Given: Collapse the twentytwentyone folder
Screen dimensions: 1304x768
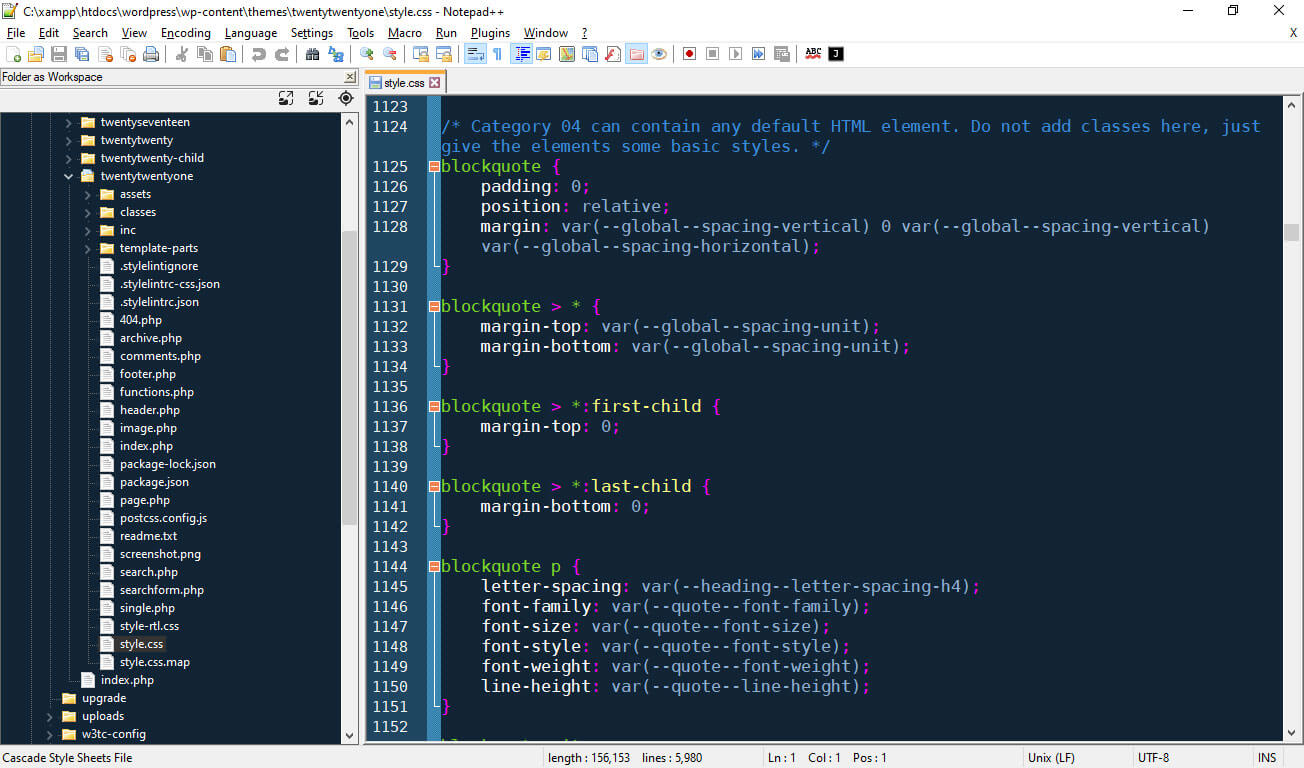Looking at the screenshot, I should coord(69,176).
